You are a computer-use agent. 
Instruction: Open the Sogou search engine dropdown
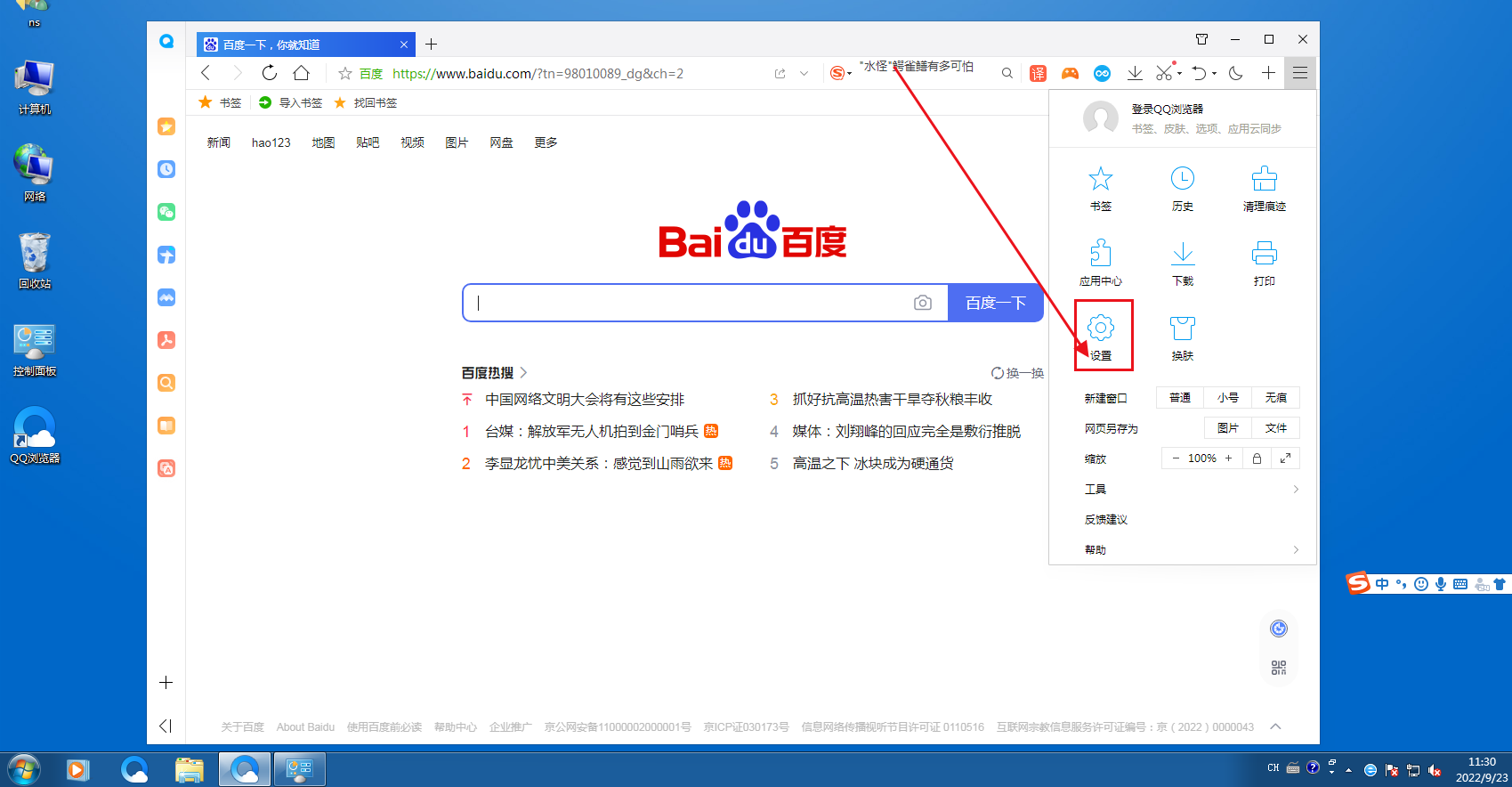click(840, 73)
